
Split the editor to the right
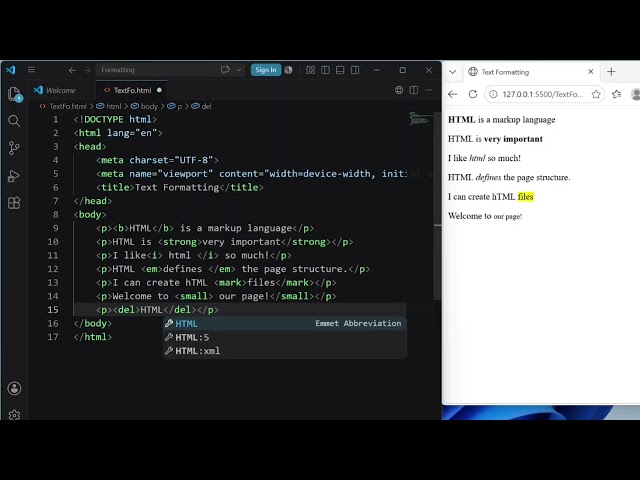click(414, 90)
